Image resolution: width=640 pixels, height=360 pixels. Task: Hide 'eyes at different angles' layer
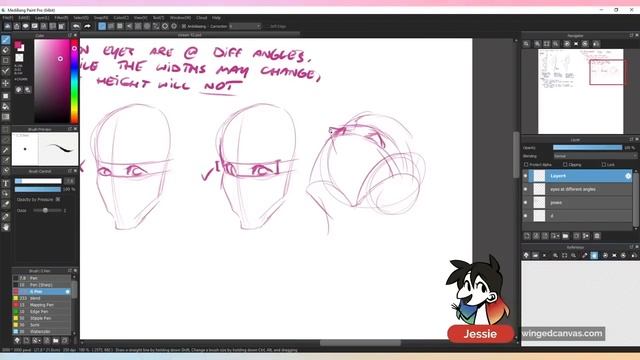click(526, 189)
